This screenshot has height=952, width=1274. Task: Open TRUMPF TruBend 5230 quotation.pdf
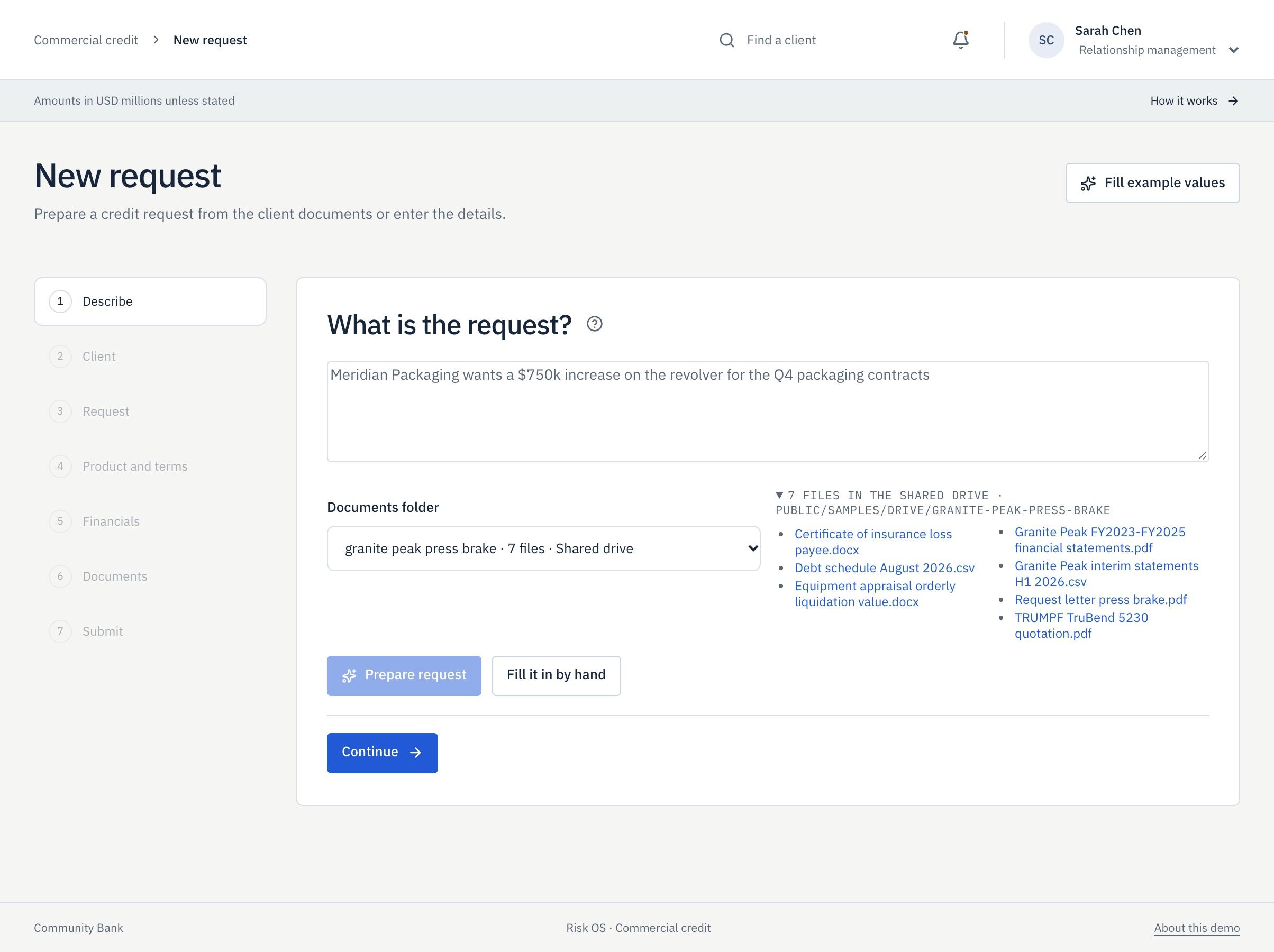coord(1081,626)
